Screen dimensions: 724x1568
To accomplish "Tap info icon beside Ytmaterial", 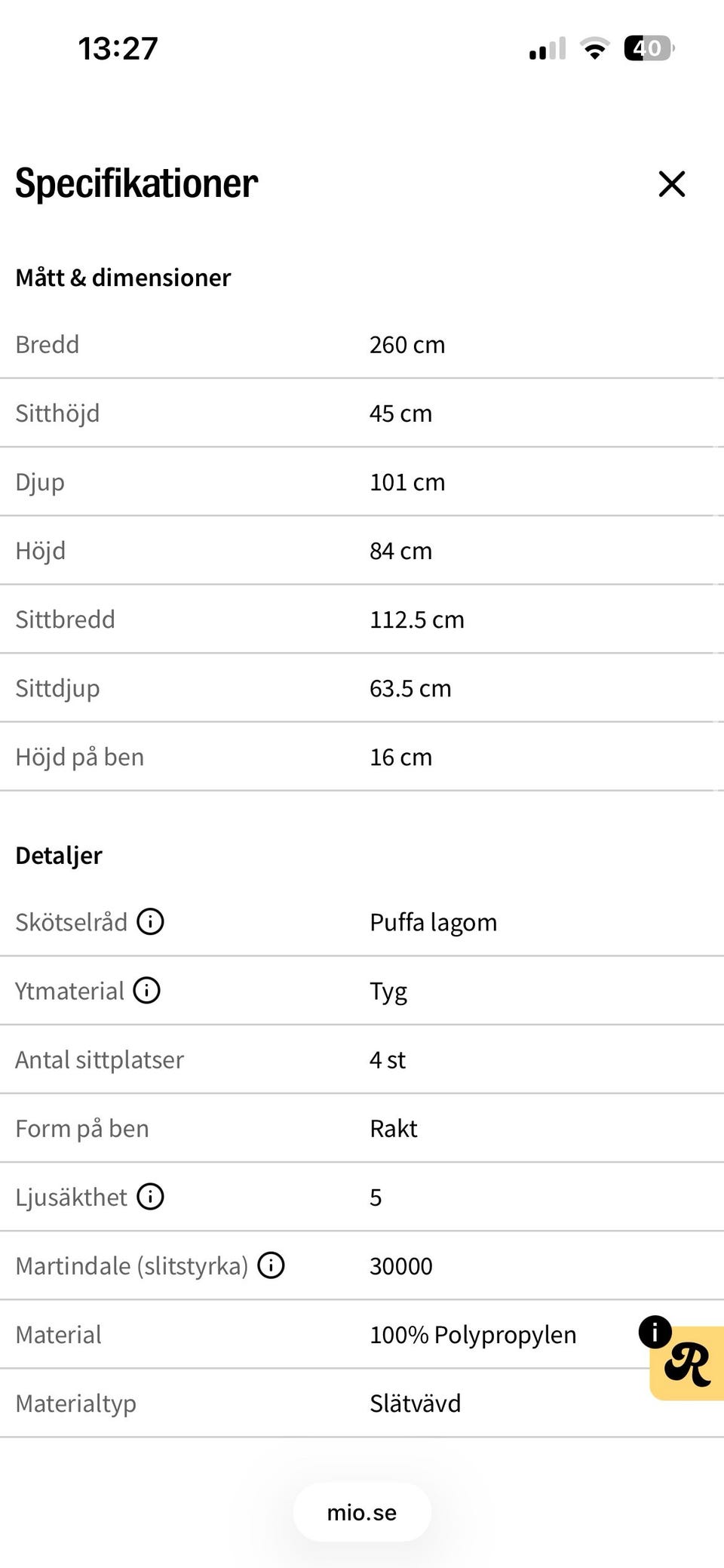I will pyautogui.click(x=146, y=990).
